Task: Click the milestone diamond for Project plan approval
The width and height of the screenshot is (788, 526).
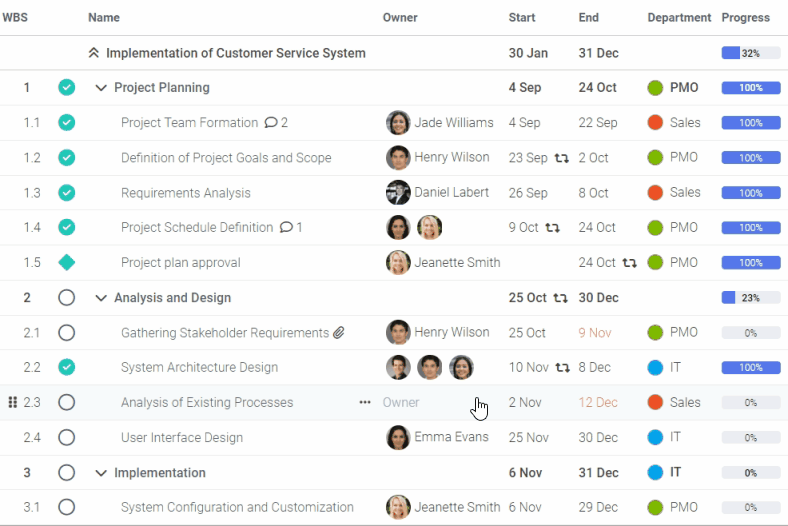Action: pyautogui.click(x=66, y=263)
